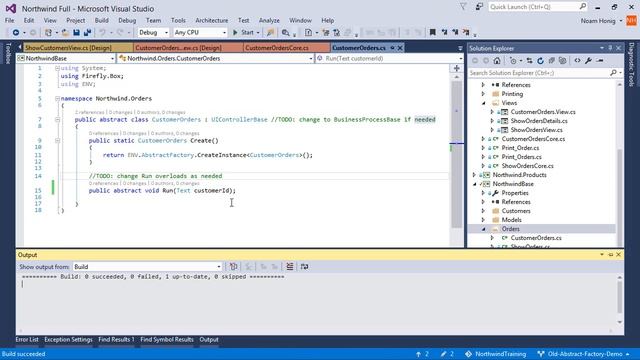Screen dimensions: 640x360
Task: Open the Any CPU platform dropdown
Action: click(200, 32)
